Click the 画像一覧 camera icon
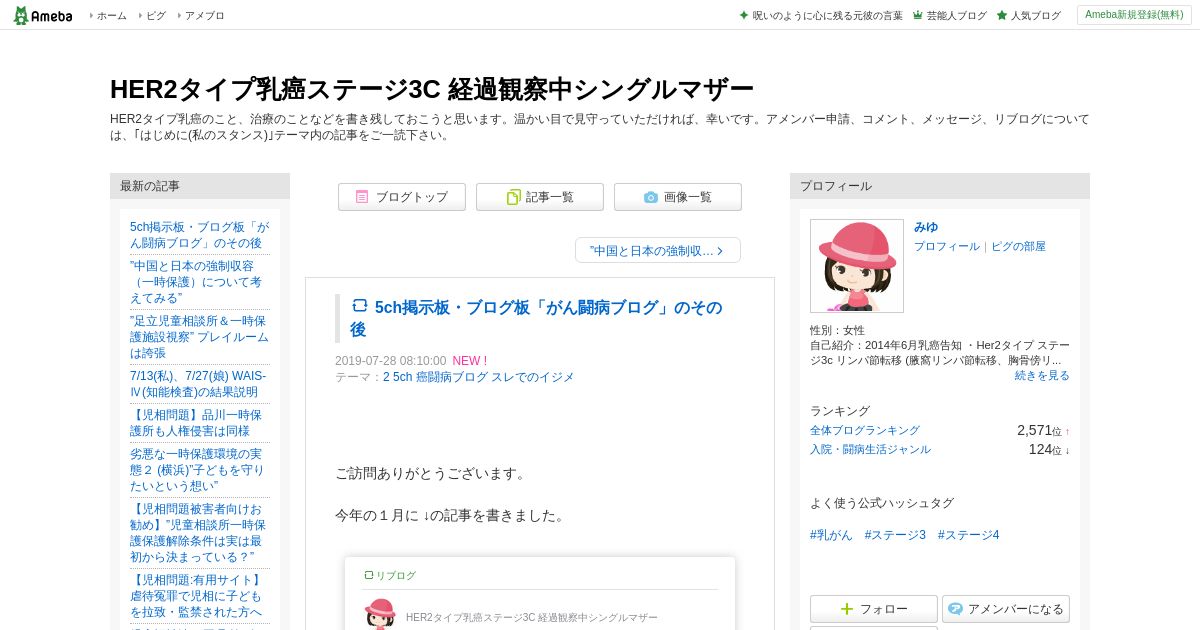 tap(651, 197)
